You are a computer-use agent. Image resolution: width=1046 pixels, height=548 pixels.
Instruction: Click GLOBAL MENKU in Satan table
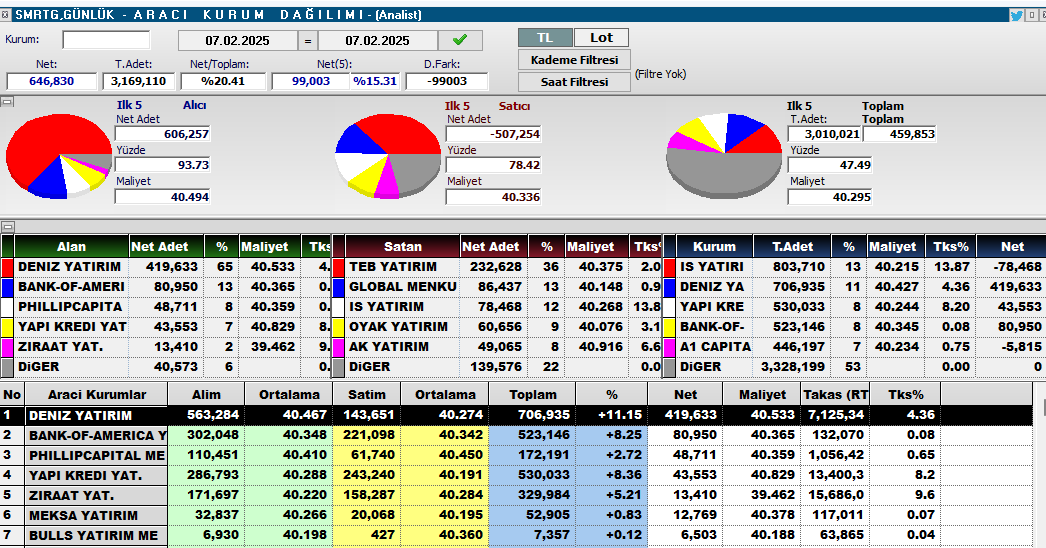click(403, 286)
